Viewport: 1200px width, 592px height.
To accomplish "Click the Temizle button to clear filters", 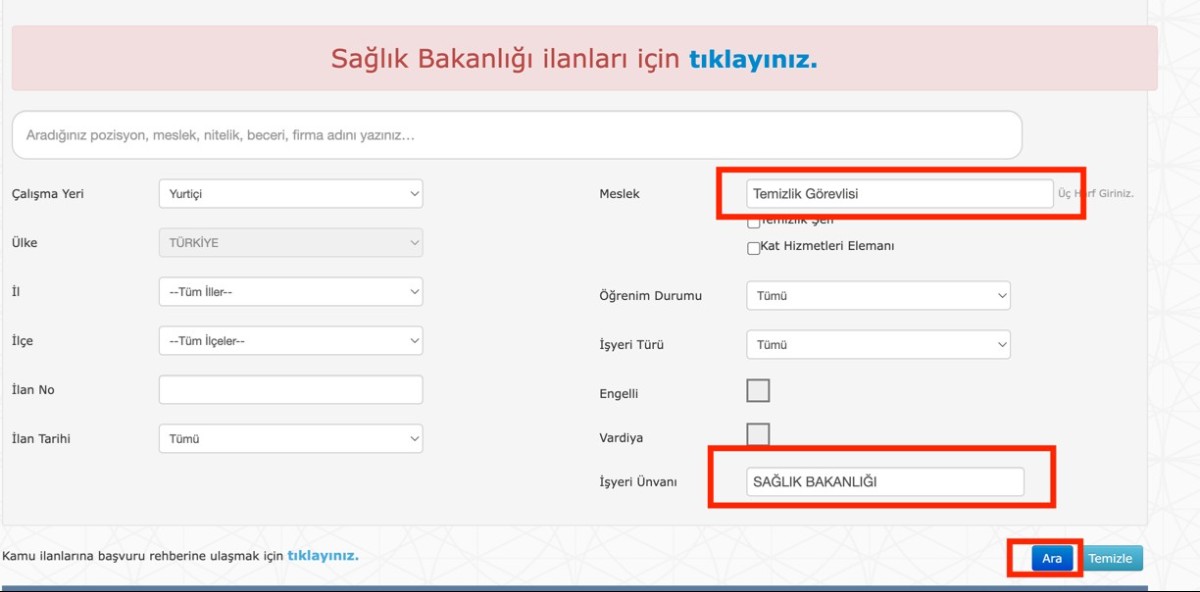I will (1111, 558).
